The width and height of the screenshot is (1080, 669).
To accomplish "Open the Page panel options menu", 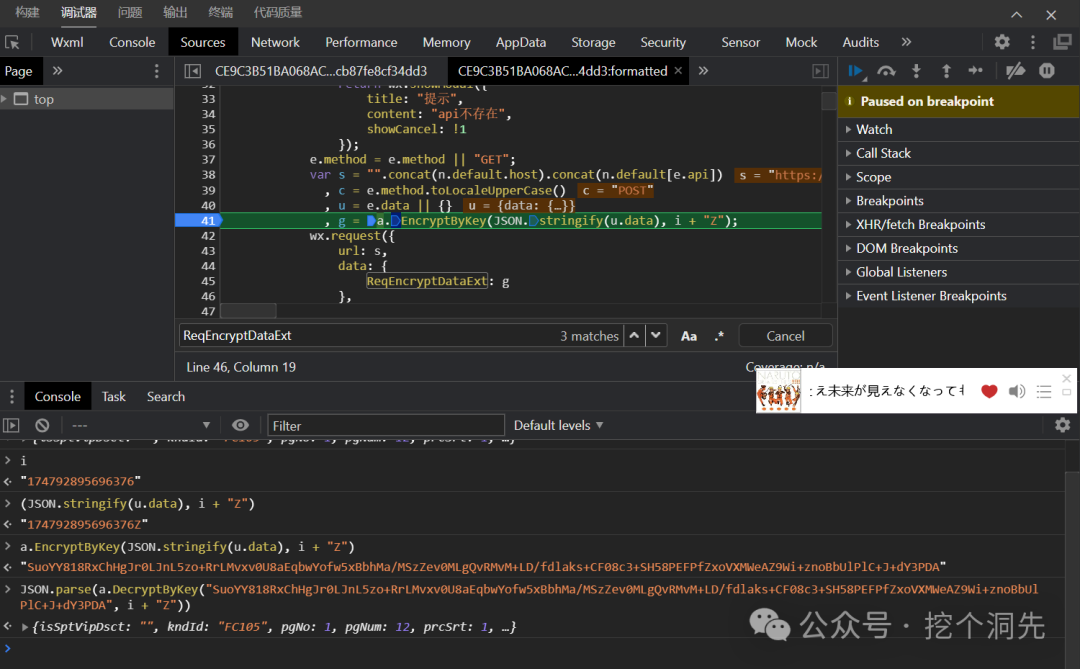I will coord(156,71).
